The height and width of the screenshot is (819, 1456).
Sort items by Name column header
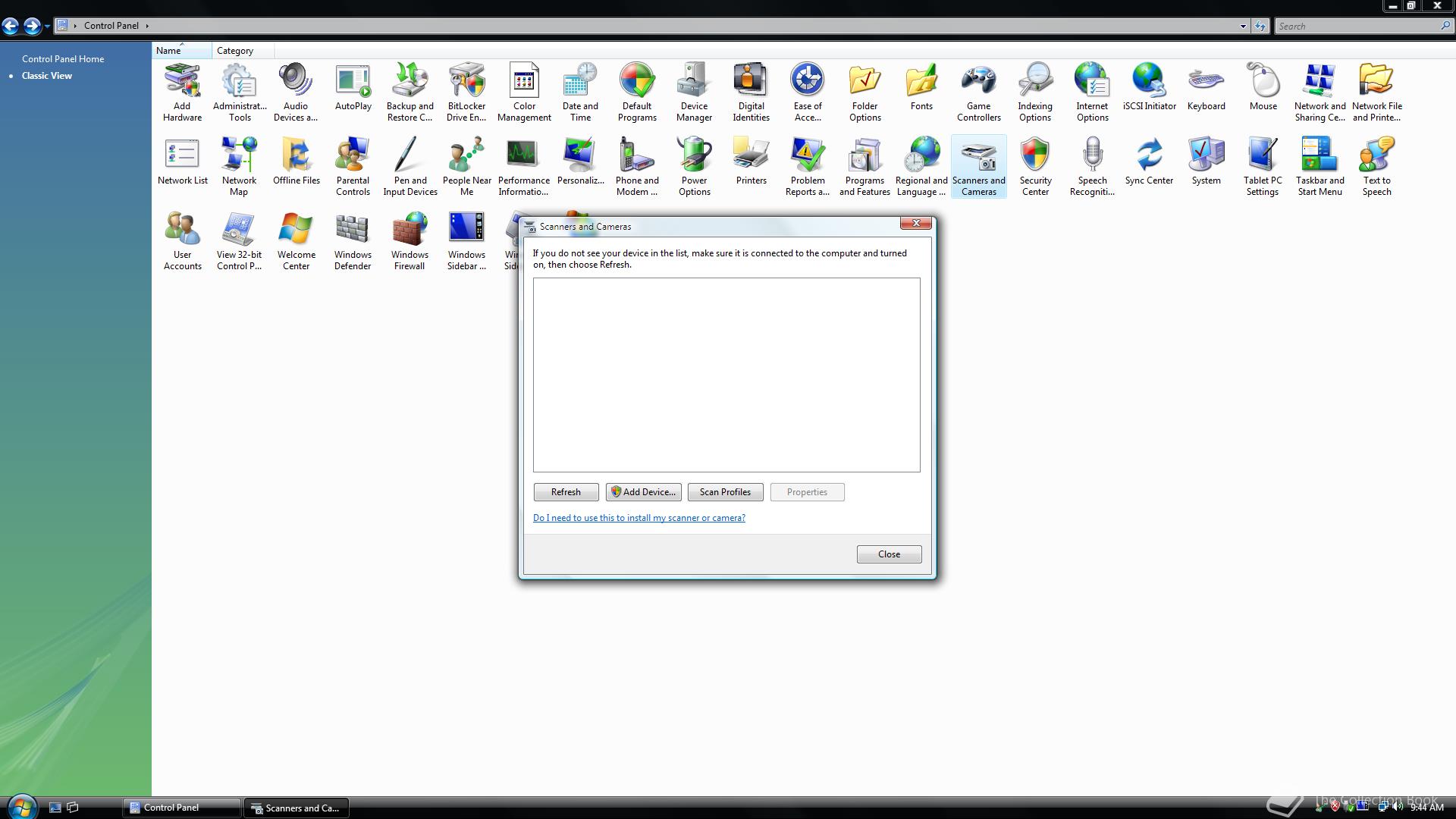pyautogui.click(x=168, y=51)
